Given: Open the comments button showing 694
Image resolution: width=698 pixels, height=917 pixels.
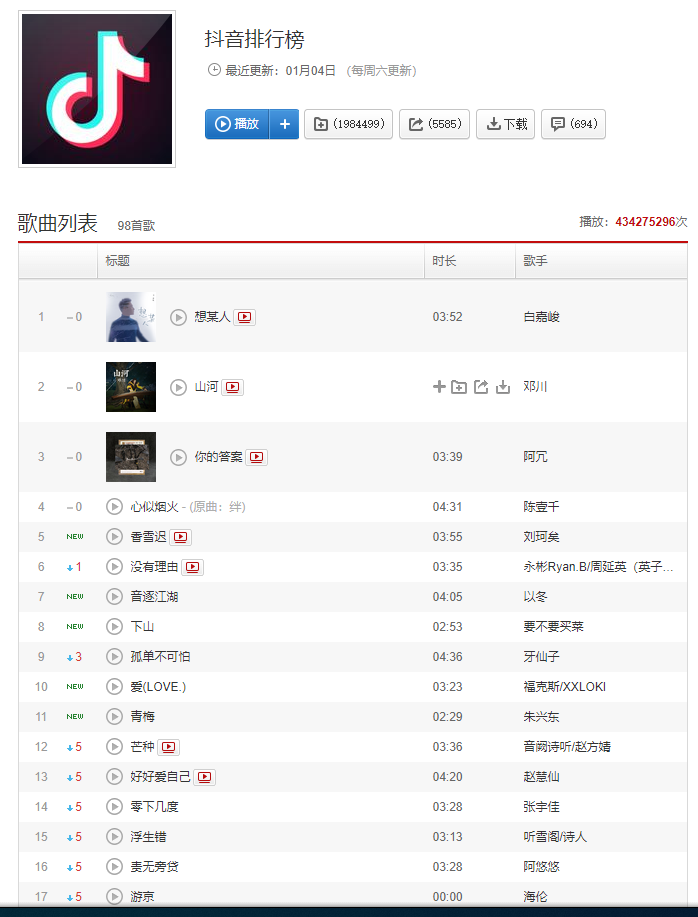Looking at the screenshot, I should (573, 124).
